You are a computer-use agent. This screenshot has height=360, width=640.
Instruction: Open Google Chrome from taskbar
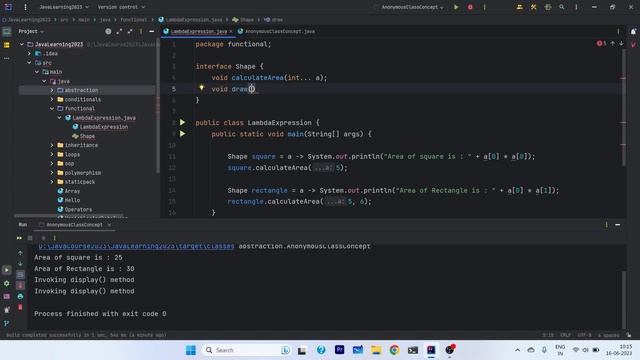394,350
